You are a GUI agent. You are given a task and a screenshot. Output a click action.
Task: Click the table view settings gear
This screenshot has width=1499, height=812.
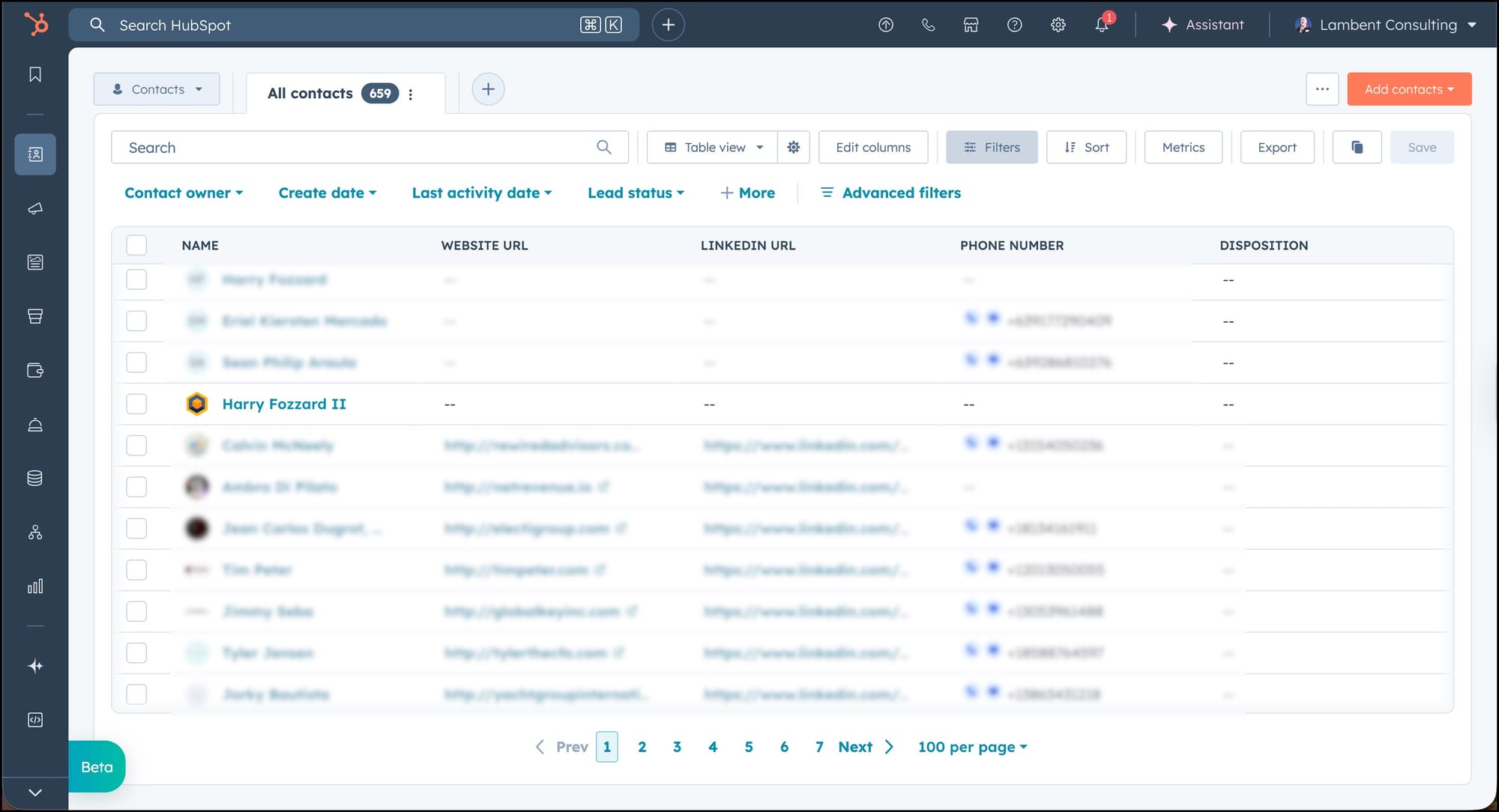click(x=794, y=148)
